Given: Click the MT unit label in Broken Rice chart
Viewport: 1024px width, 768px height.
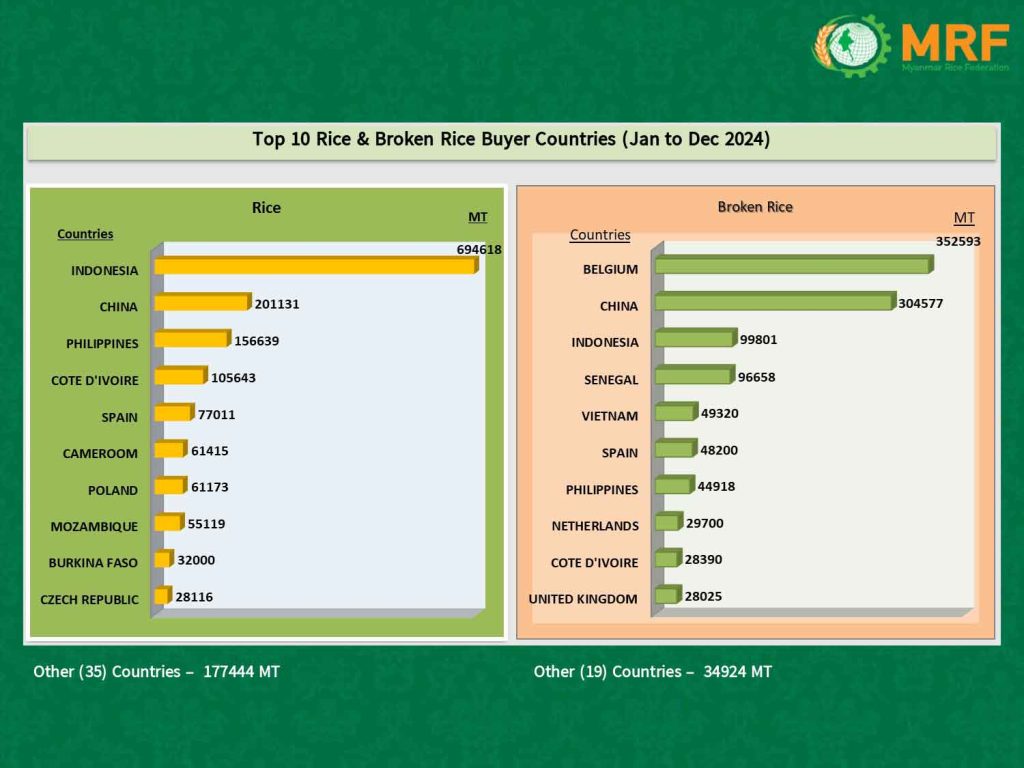Looking at the screenshot, I should click(964, 217).
